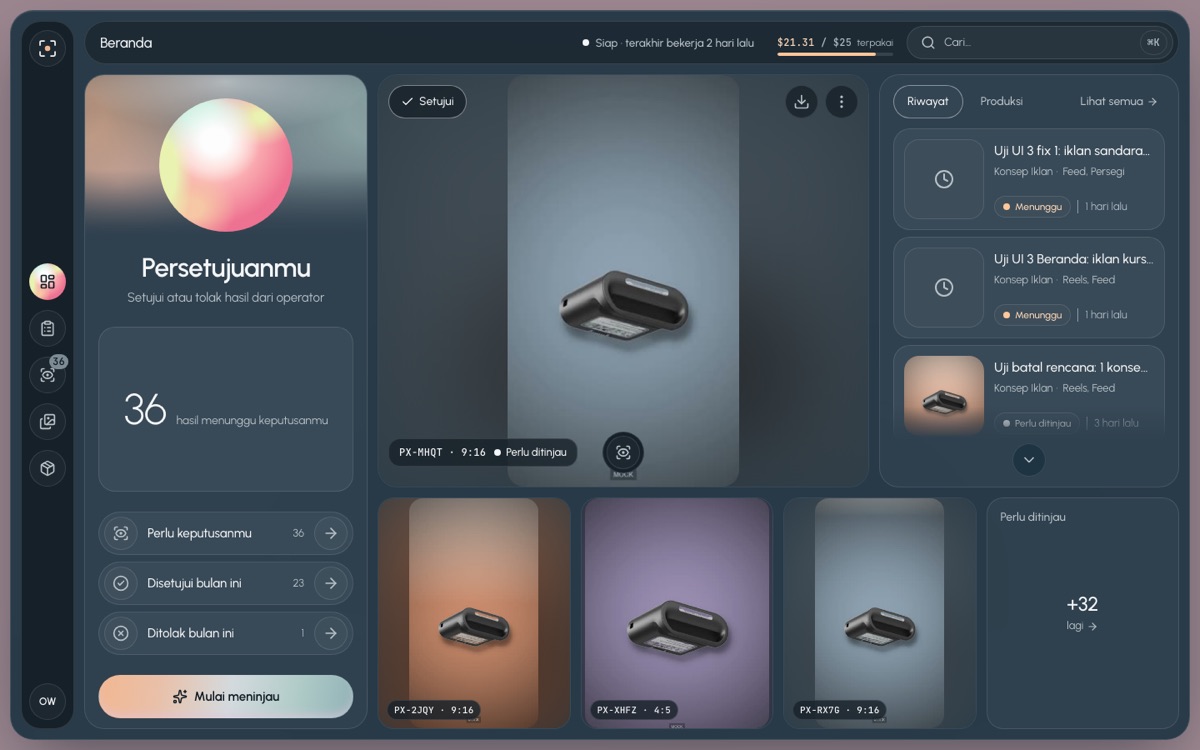
Task: Click the round review icon below the preview
Action: (x=623, y=452)
